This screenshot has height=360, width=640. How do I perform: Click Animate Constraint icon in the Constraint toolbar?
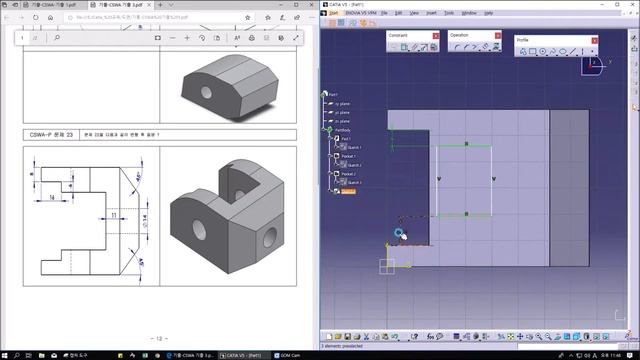click(x=424, y=47)
